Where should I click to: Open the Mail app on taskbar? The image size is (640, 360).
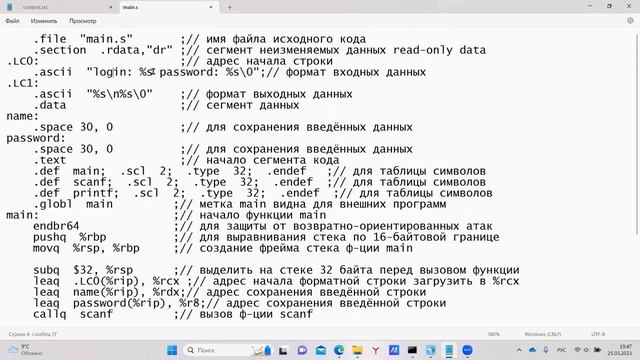click(x=321, y=350)
